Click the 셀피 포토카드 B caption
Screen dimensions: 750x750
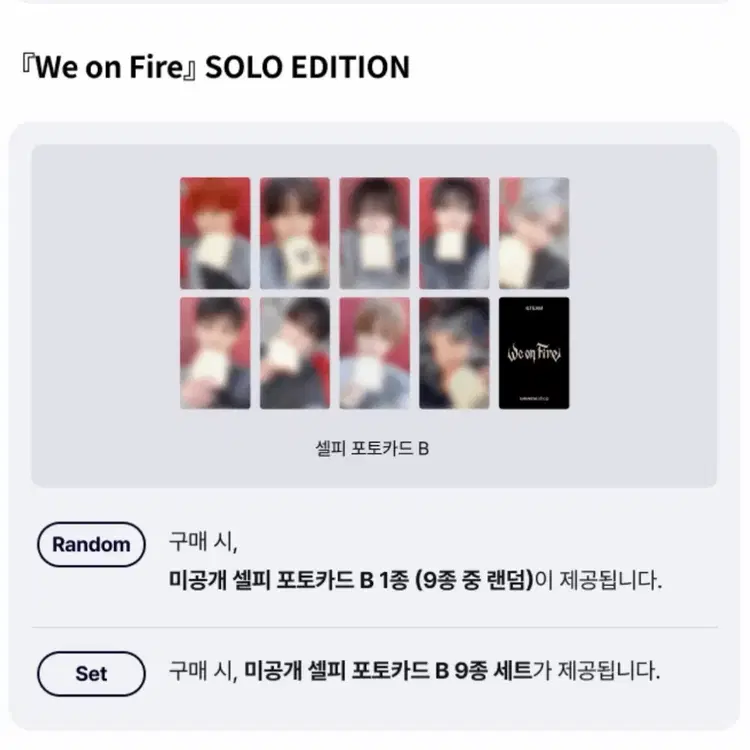click(372, 448)
